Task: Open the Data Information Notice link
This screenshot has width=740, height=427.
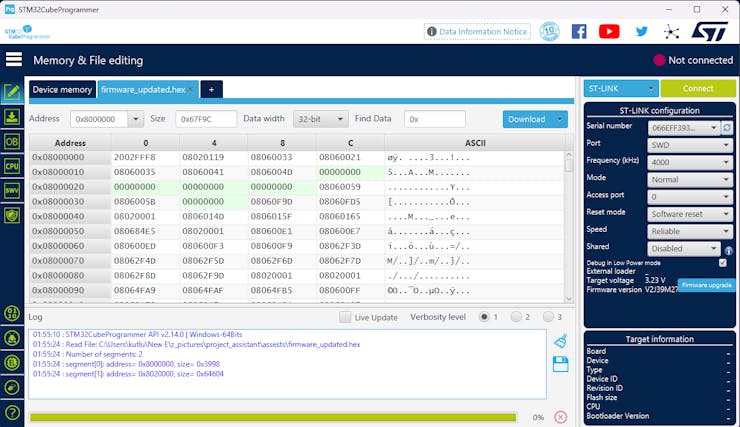Action: [477, 32]
